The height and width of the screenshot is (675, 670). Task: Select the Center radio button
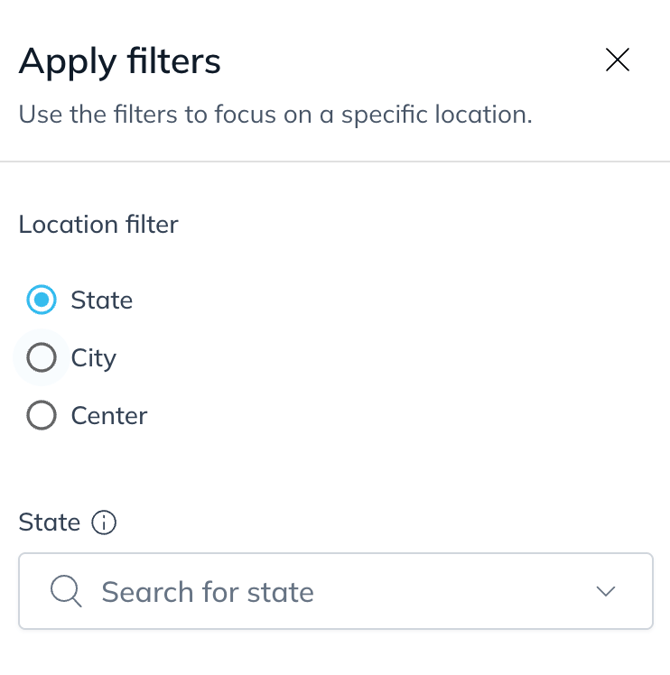[x=41, y=415]
